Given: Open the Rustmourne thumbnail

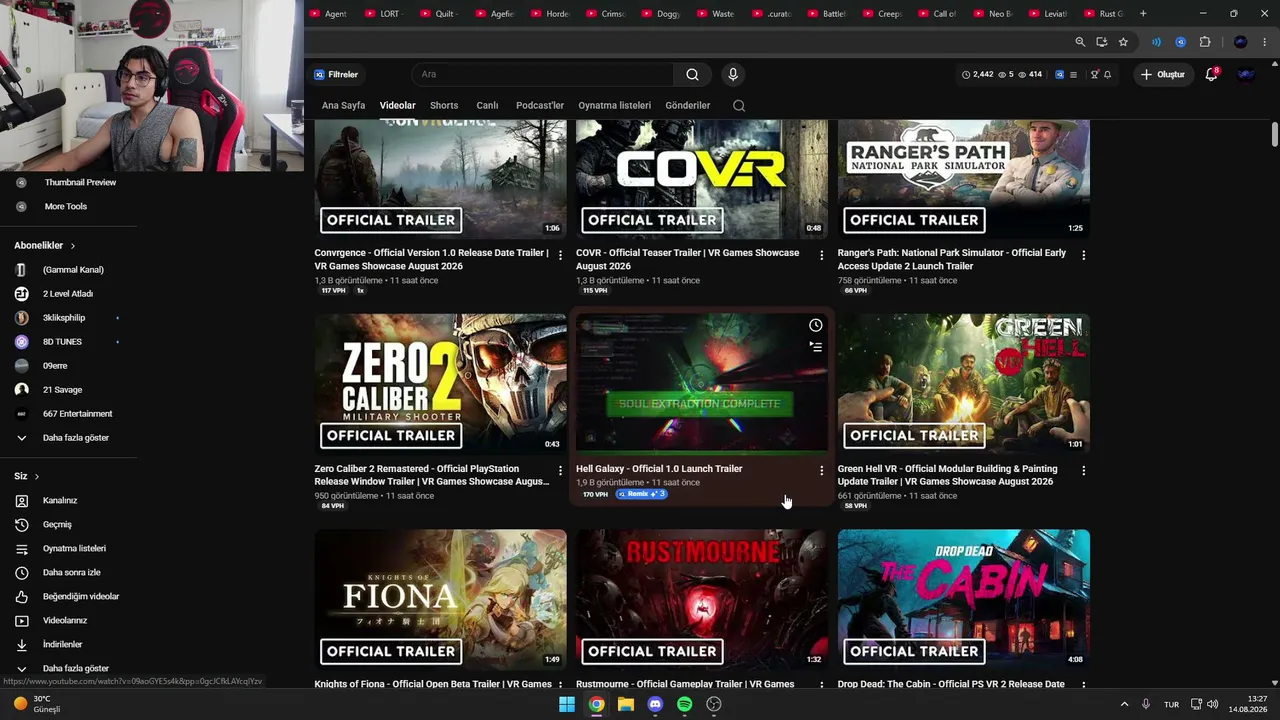Looking at the screenshot, I should (x=702, y=600).
